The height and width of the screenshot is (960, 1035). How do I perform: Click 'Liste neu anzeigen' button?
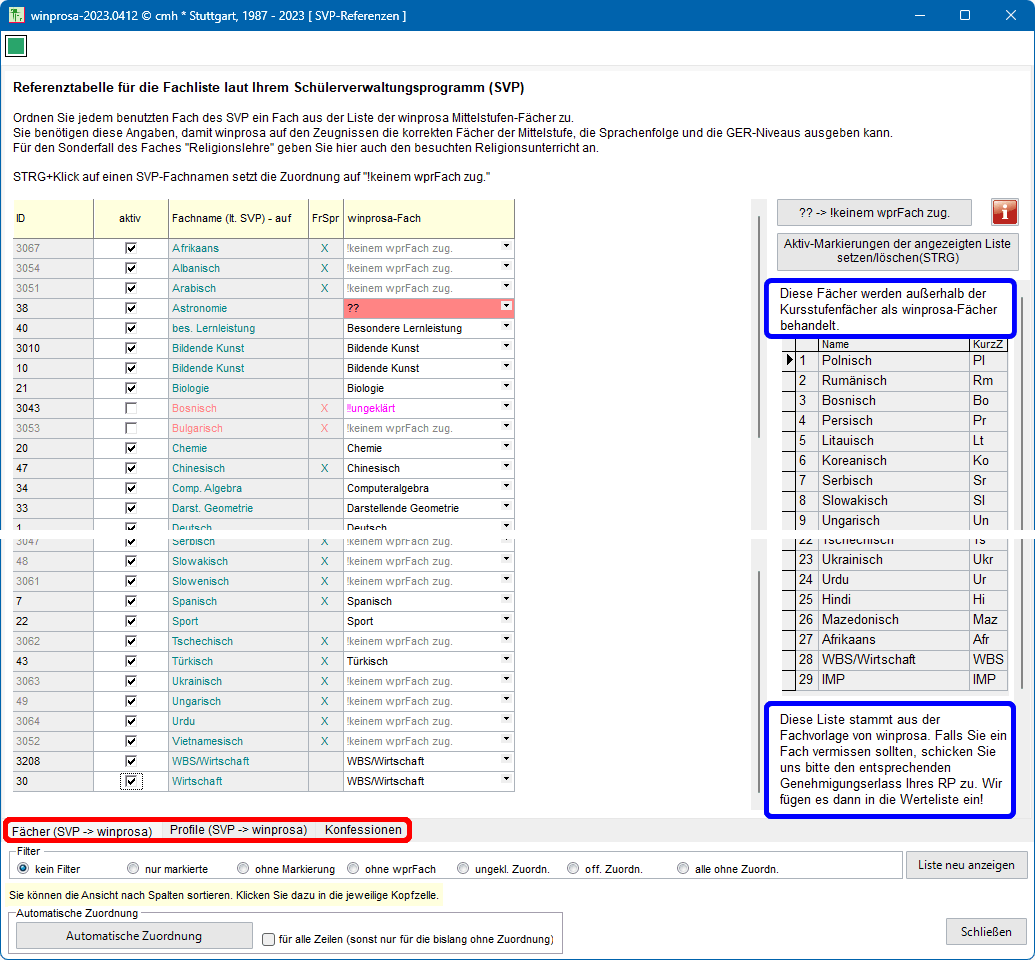pos(965,865)
